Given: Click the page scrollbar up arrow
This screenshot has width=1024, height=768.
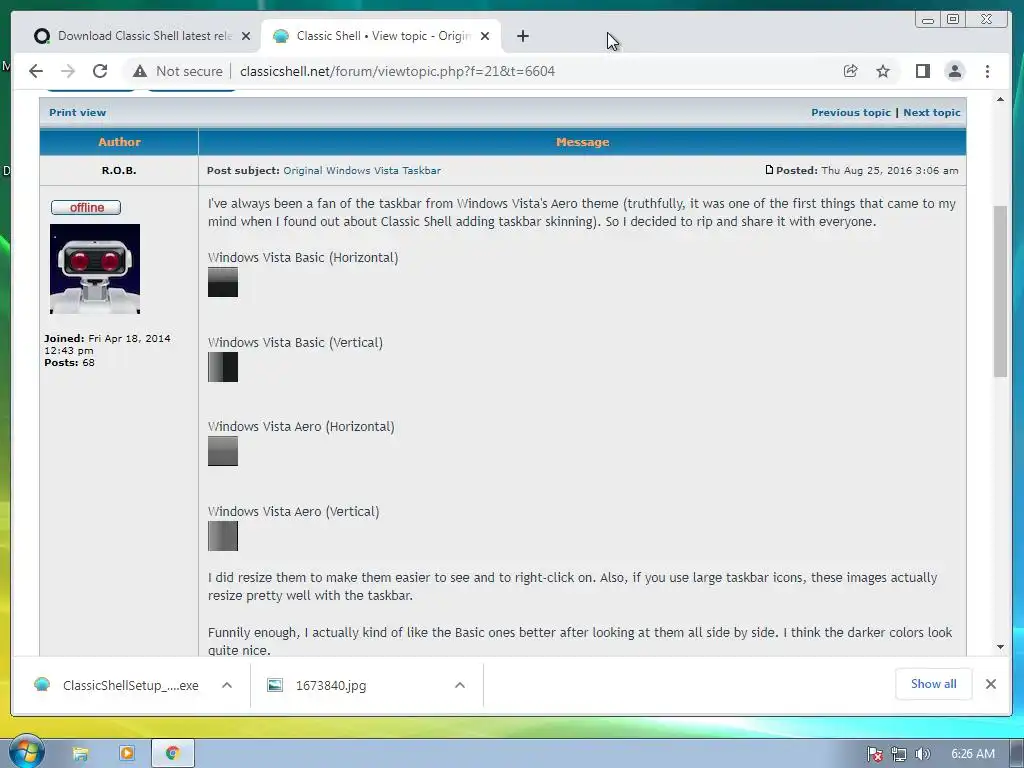Looking at the screenshot, I should tap(1000, 99).
